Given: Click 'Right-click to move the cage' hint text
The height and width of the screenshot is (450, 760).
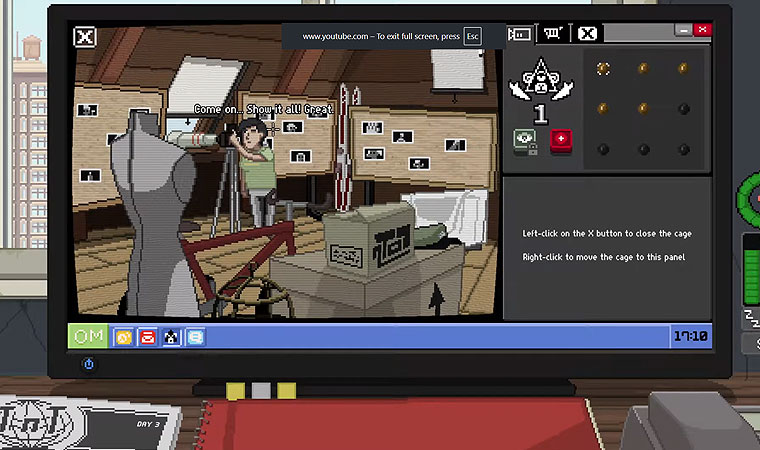Looking at the screenshot, I should click(603, 257).
